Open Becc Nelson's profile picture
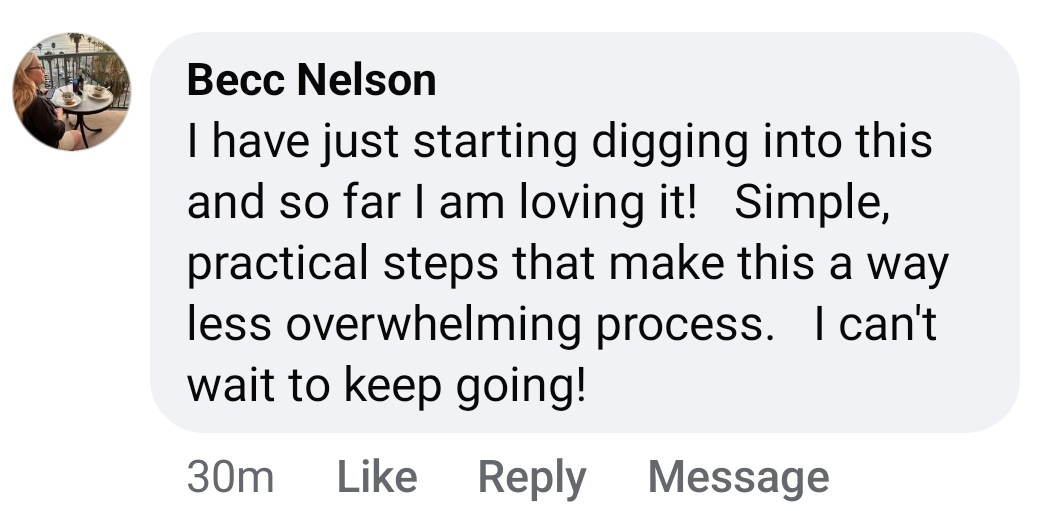 pos(71,91)
